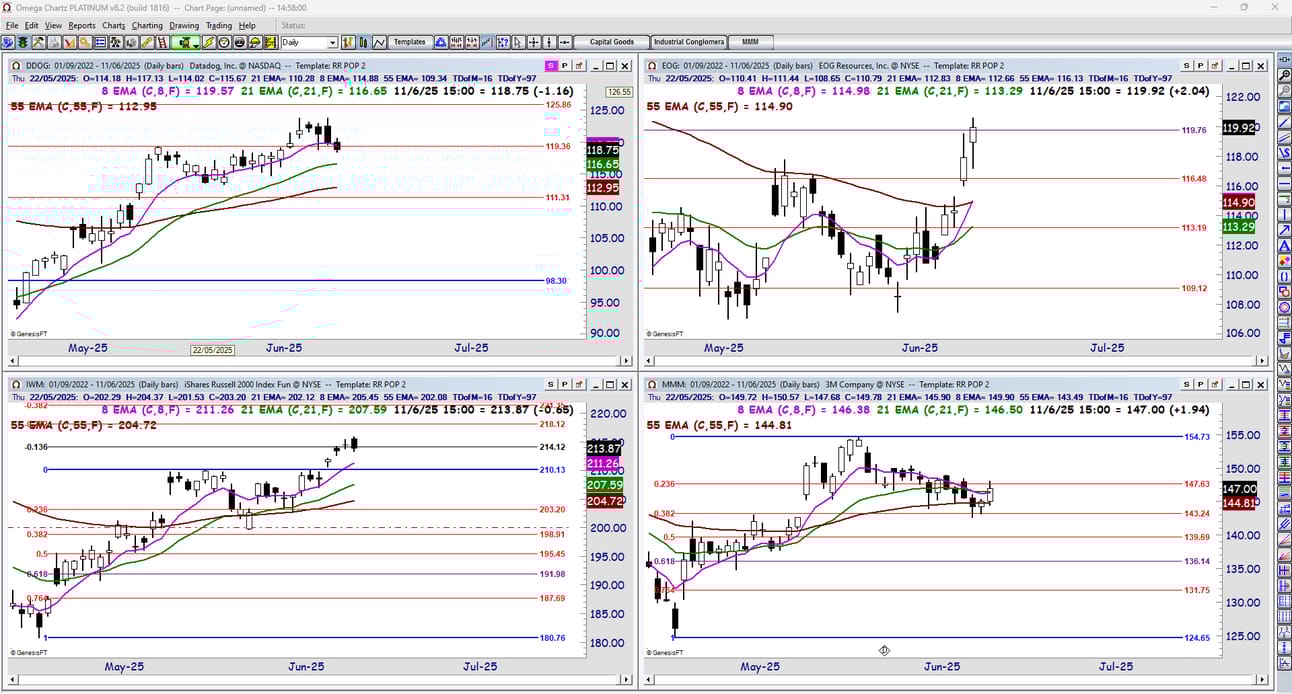Image resolution: width=1292 pixels, height=694 pixels.
Task: Click left scroll arrow under DDOG chart
Action: click(13, 360)
